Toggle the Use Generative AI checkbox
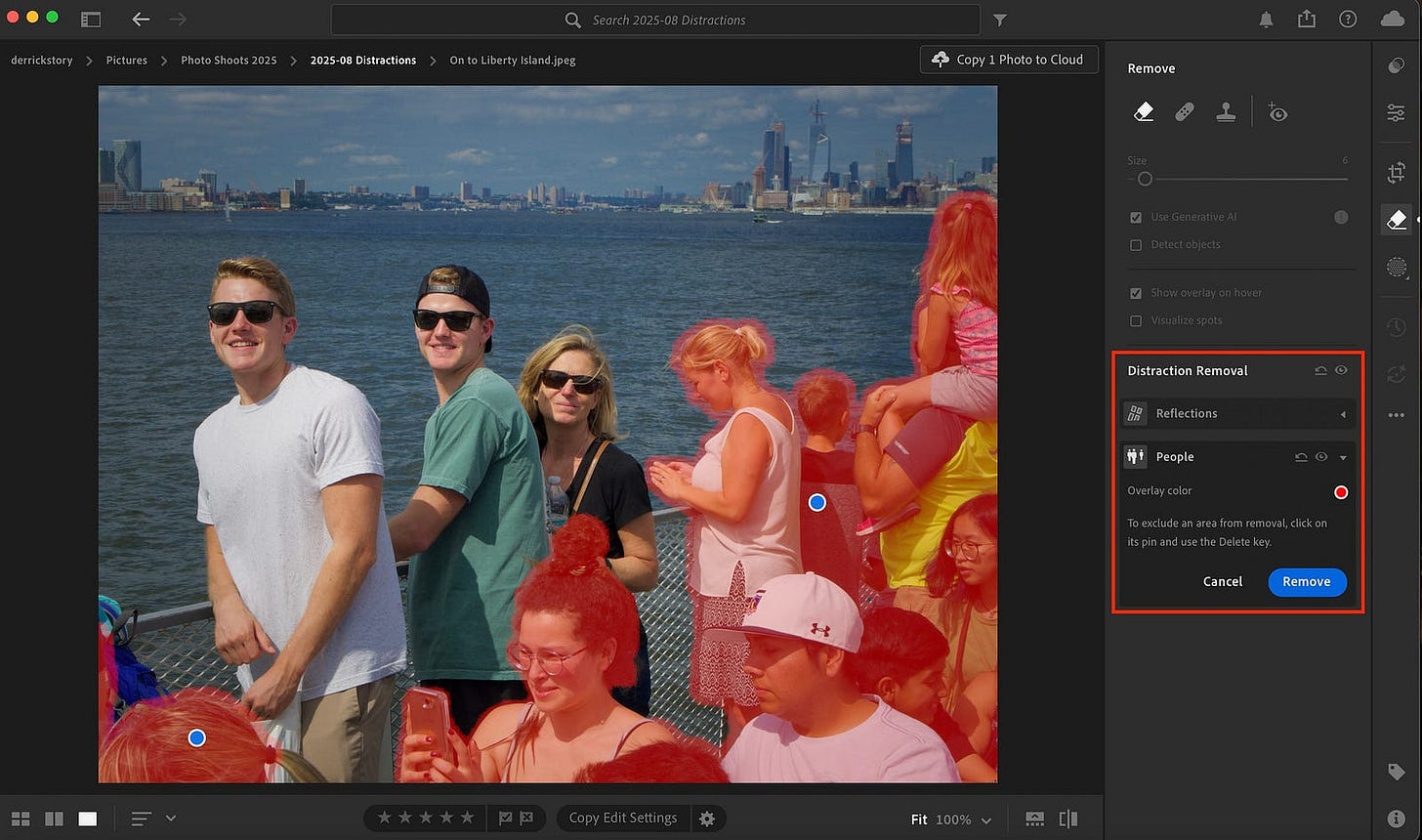The width and height of the screenshot is (1422, 840). pyautogui.click(x=1136, y=217)
